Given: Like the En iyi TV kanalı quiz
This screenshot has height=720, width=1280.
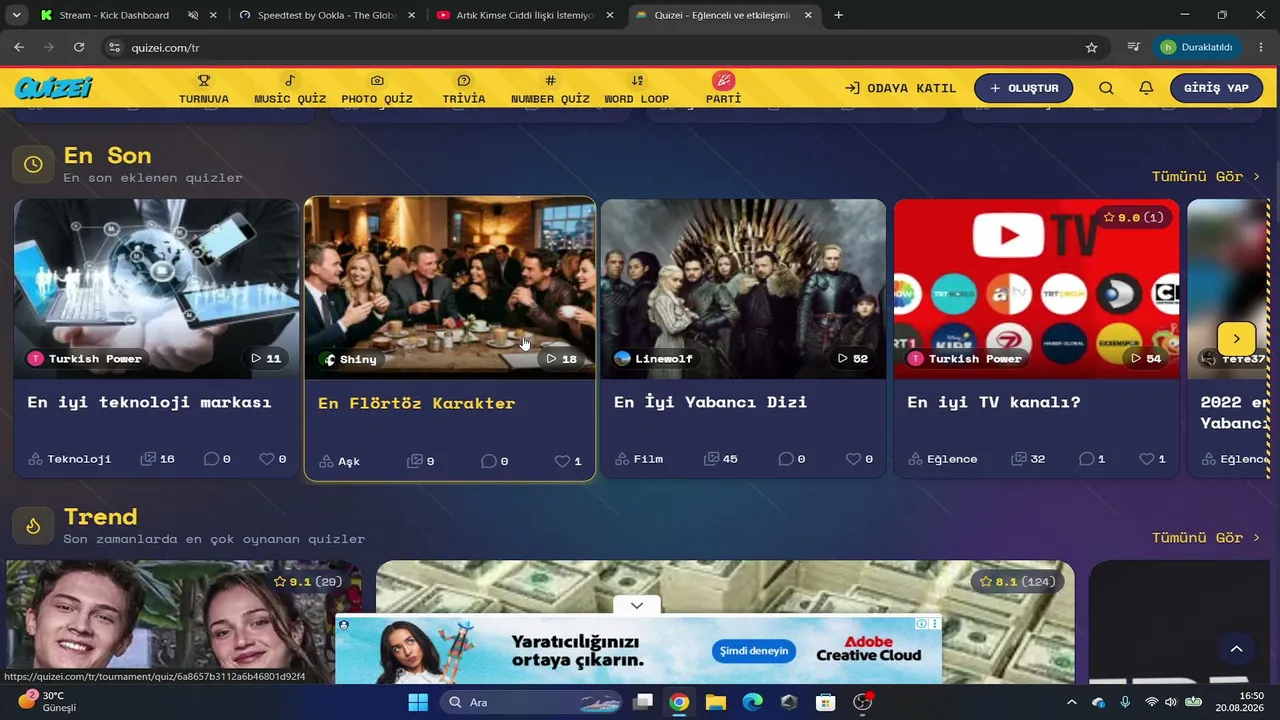Looking at the screenshot, I should [1153, 459].
